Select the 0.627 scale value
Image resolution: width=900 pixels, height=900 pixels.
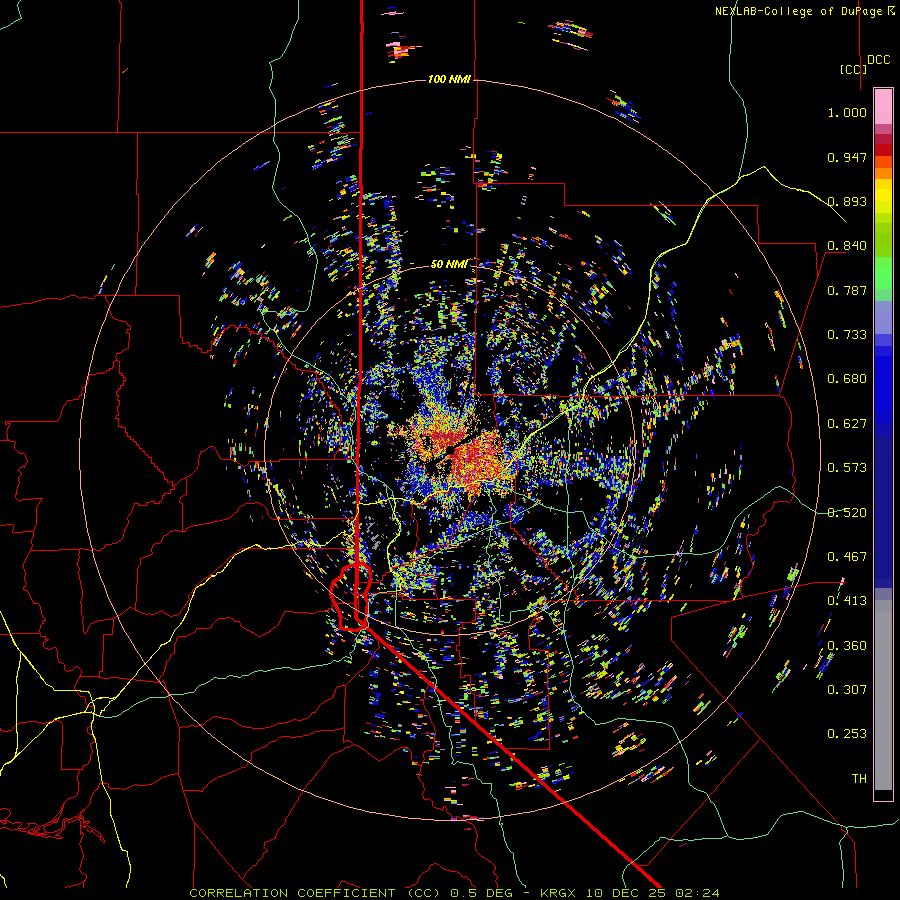coord(847,424)
